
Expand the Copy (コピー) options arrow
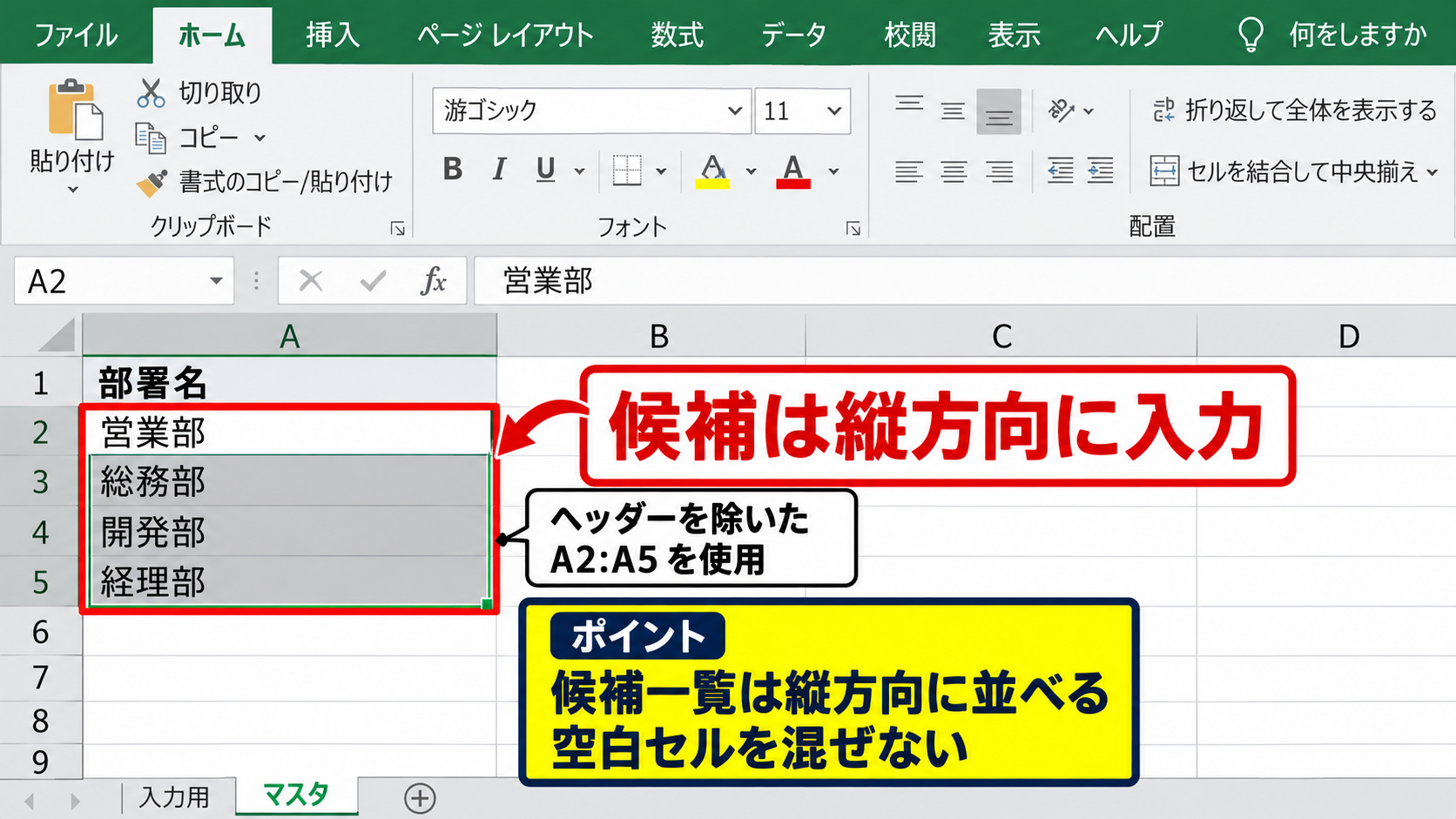260,138
